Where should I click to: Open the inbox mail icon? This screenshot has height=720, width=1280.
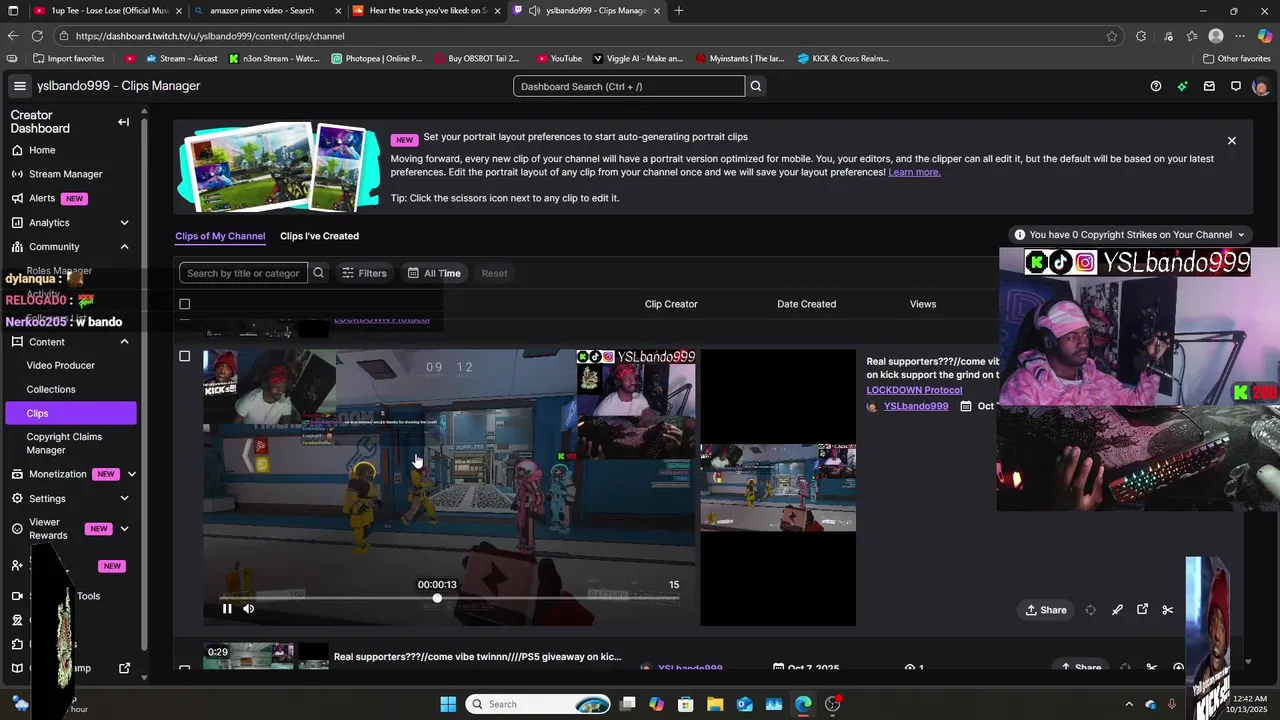tap(1209, 86)
